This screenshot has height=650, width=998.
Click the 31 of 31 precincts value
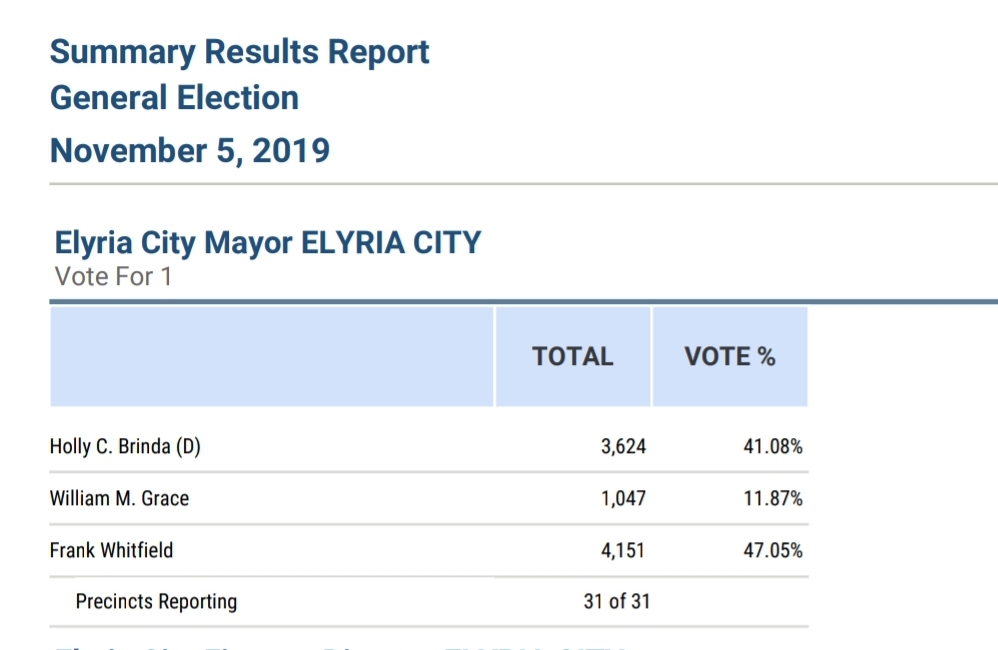coord(617,602)
